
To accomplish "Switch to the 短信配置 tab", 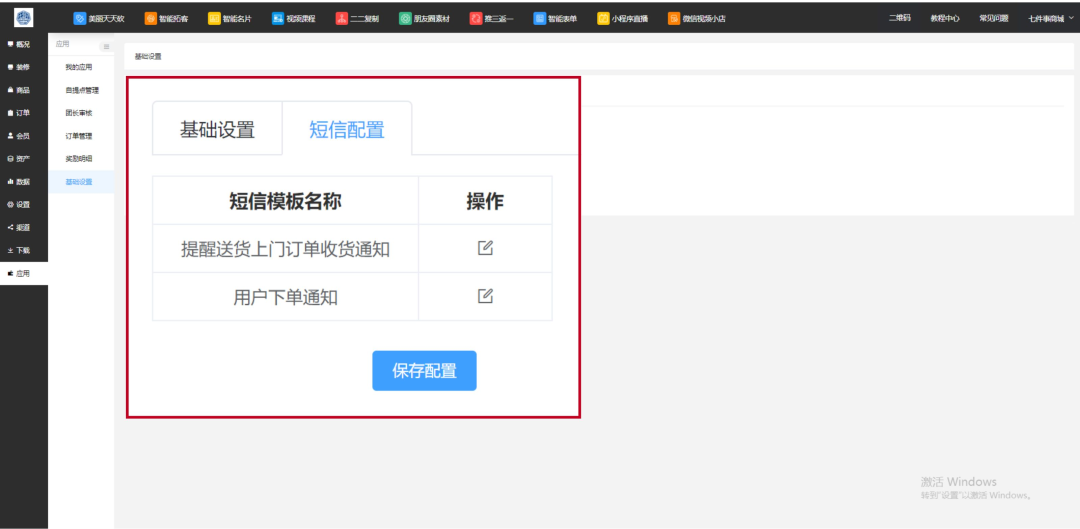I will 347,129.
